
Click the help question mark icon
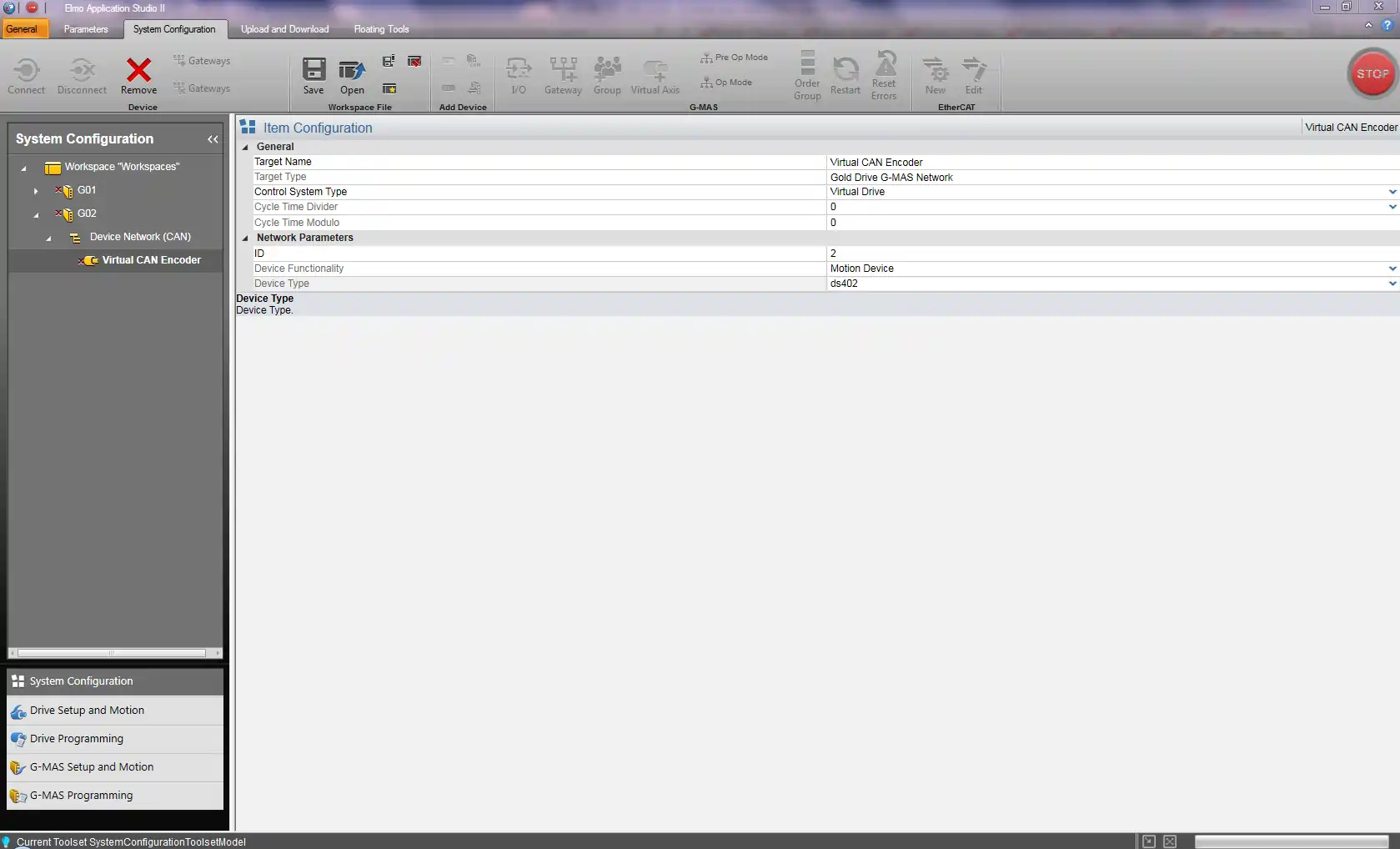click(1387, 26)
